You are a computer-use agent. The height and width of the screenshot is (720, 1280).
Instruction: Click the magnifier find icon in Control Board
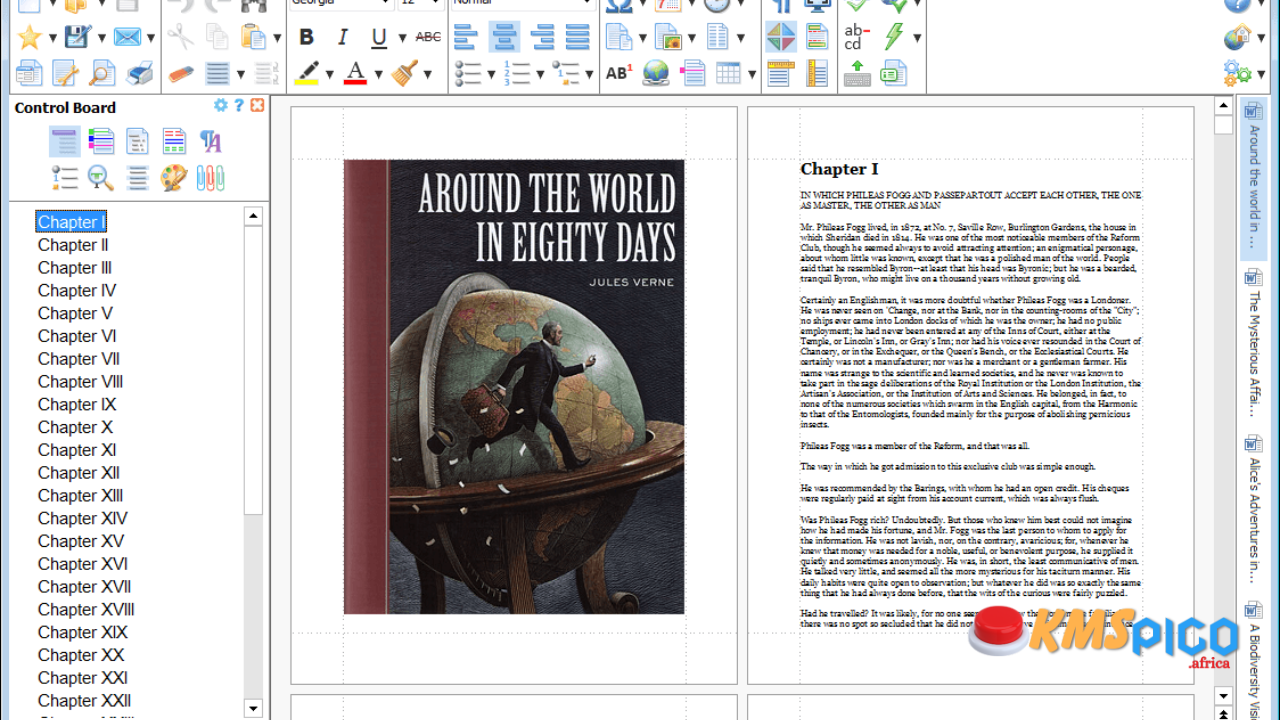coord(101,178)
